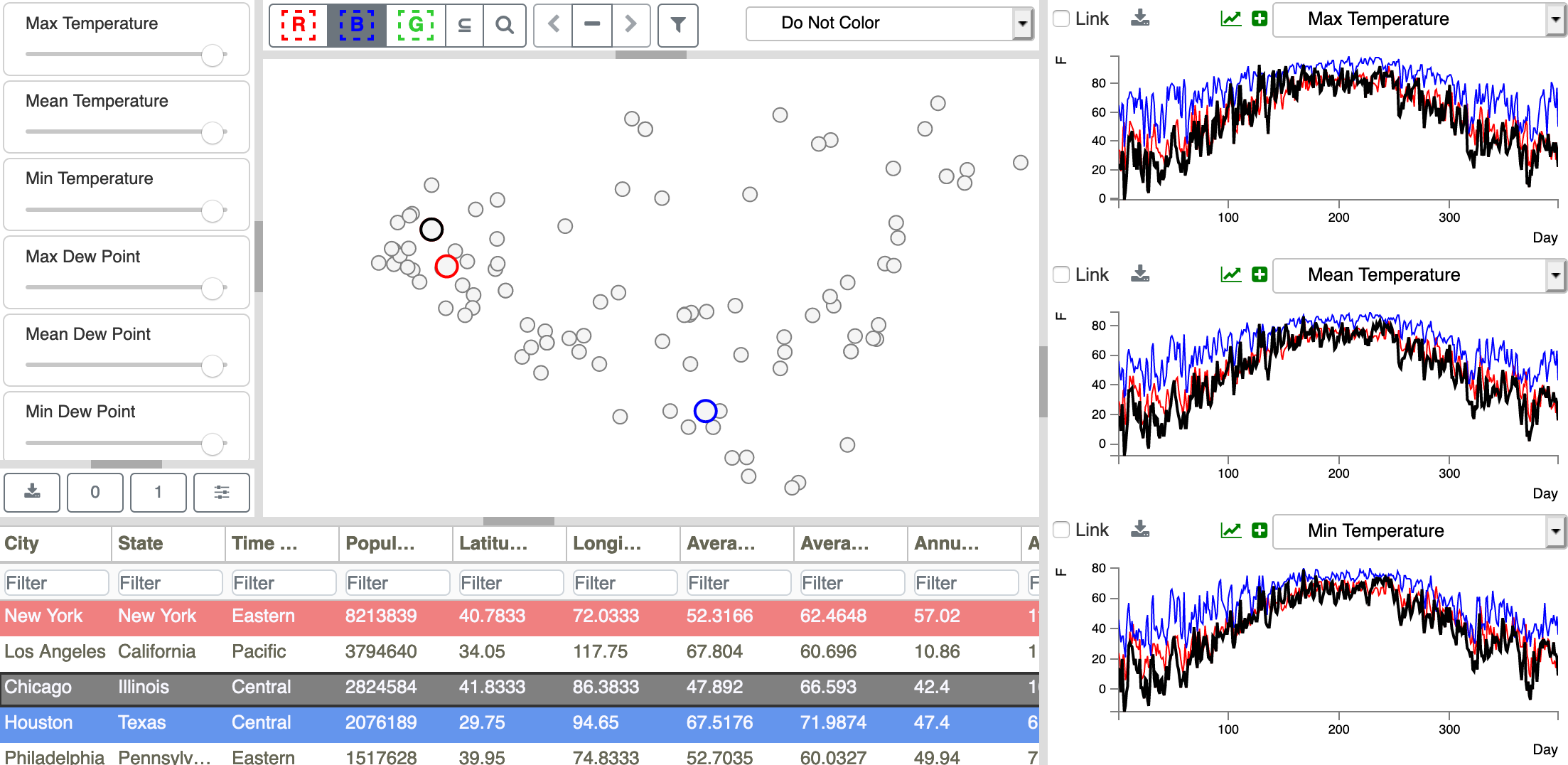This screenshot has width=1568, height=765.
Task: Click line chart icon for Mean Temperature
Action: pyautogui.click(x=1231, y=274)
